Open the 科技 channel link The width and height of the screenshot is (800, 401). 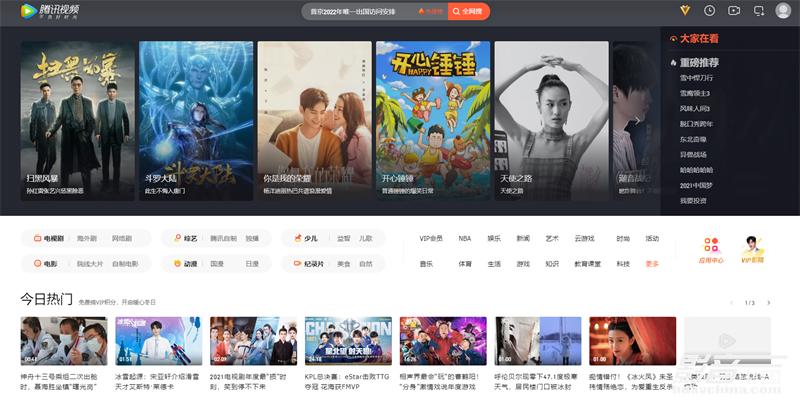(x=623, y=264)
